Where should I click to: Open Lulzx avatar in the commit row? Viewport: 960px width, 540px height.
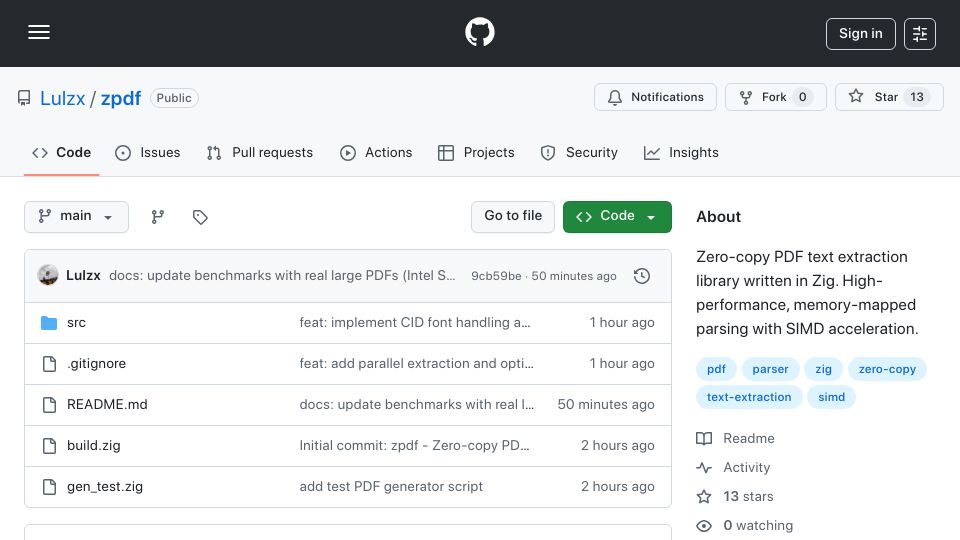(48, 276)
